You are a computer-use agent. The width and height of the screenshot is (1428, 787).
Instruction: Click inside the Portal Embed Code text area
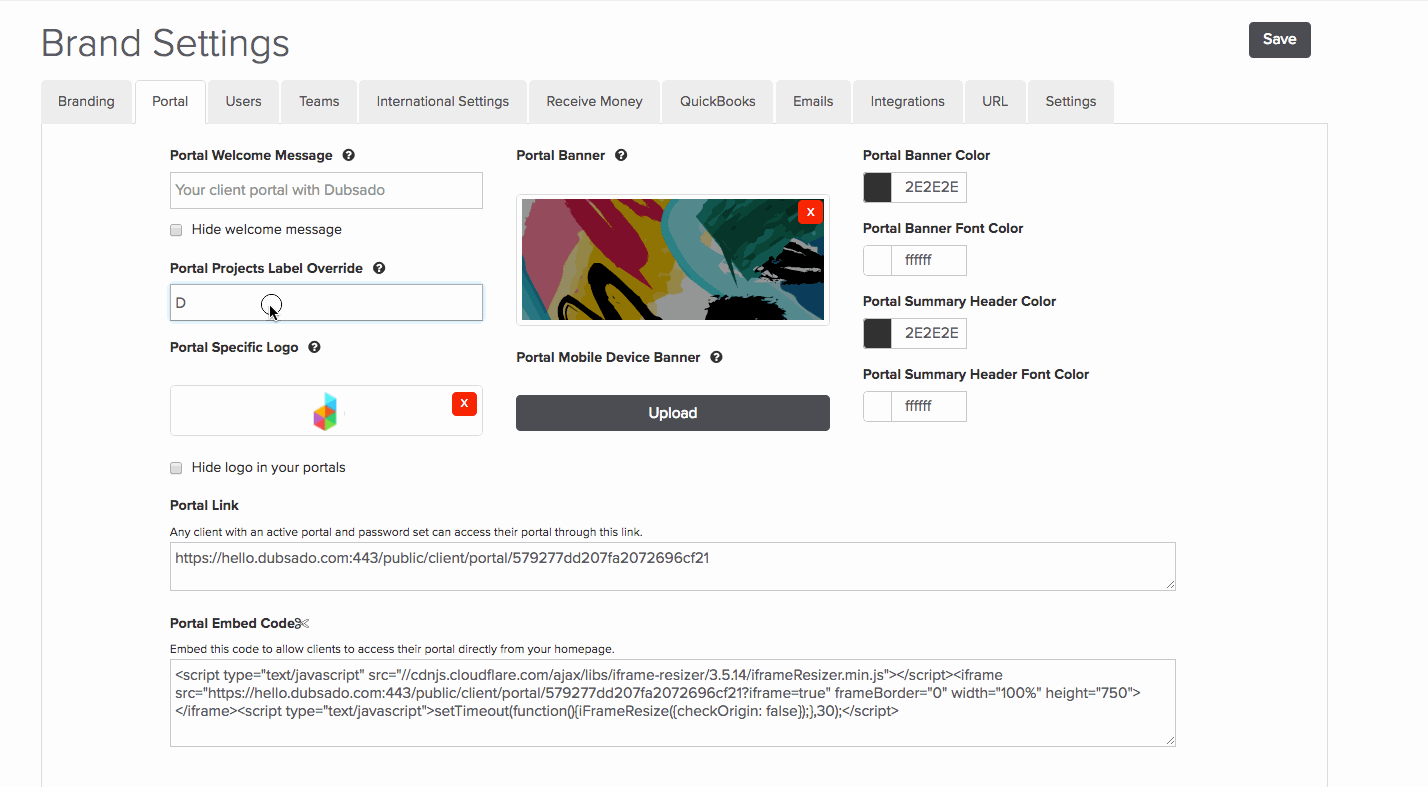pos(673,702)
